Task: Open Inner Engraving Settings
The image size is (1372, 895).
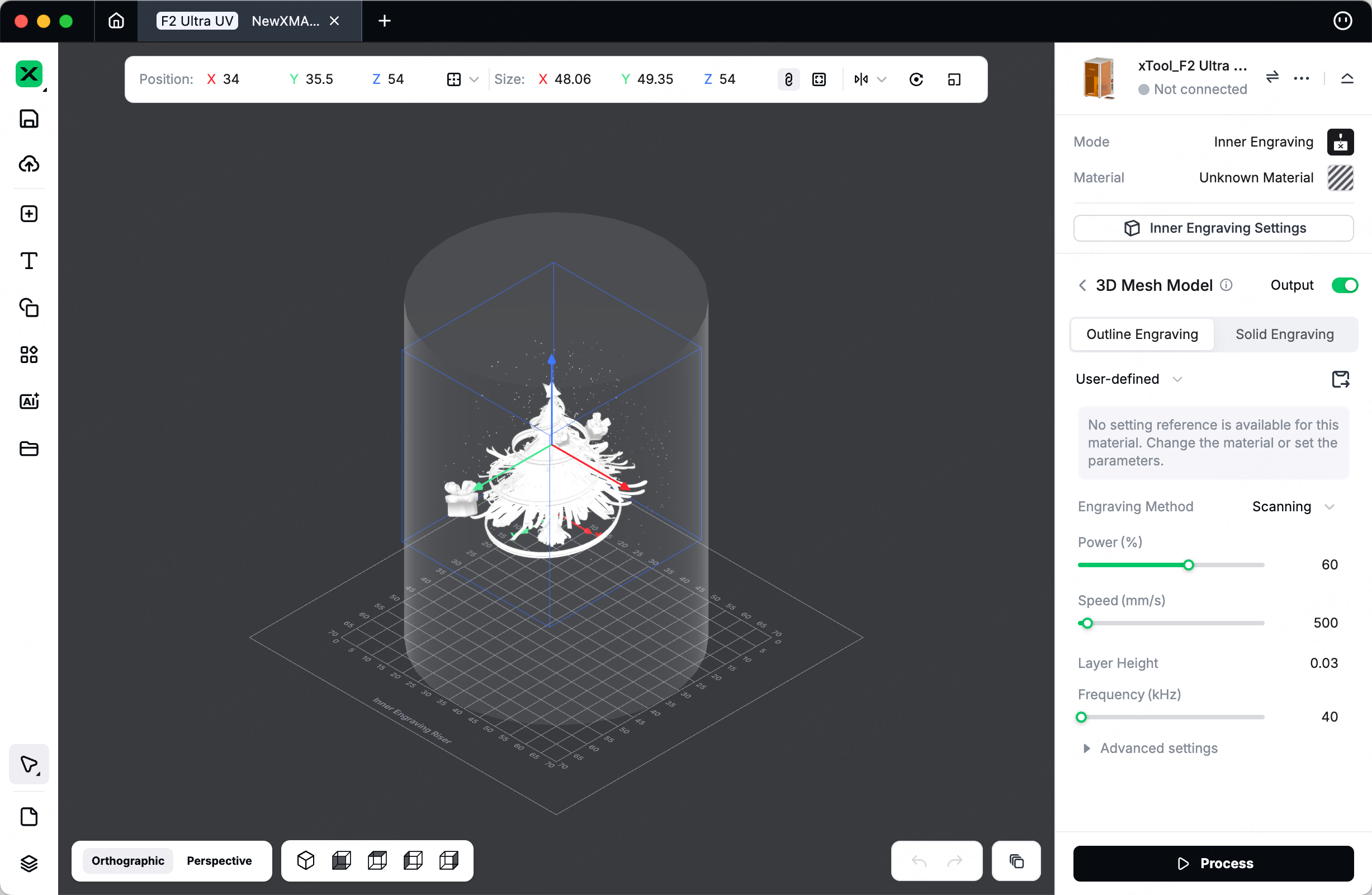Action: [x=1213, y=228]
